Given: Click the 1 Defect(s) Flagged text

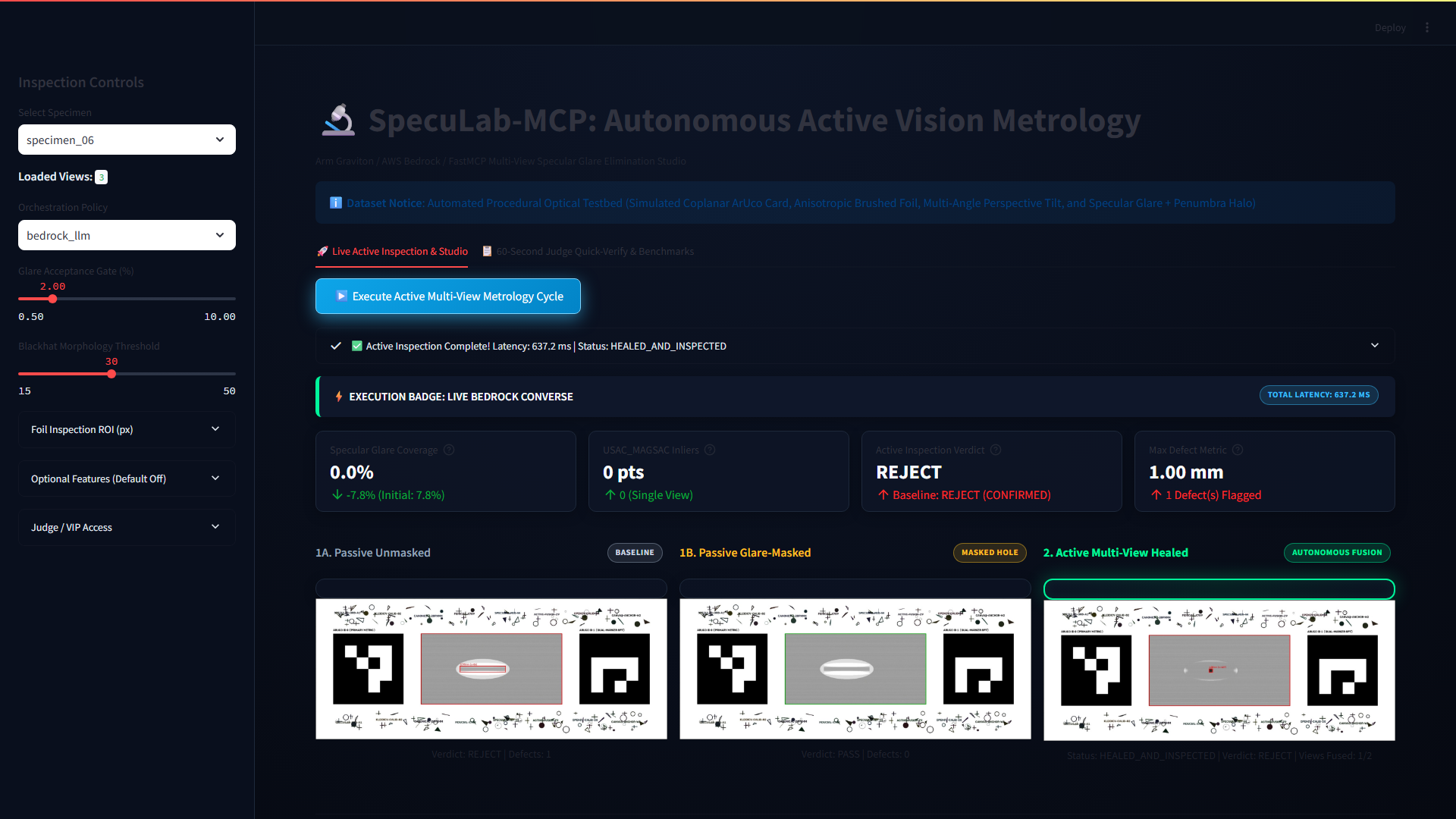Looking at the screenshot, I should (x=1213, y=495).
